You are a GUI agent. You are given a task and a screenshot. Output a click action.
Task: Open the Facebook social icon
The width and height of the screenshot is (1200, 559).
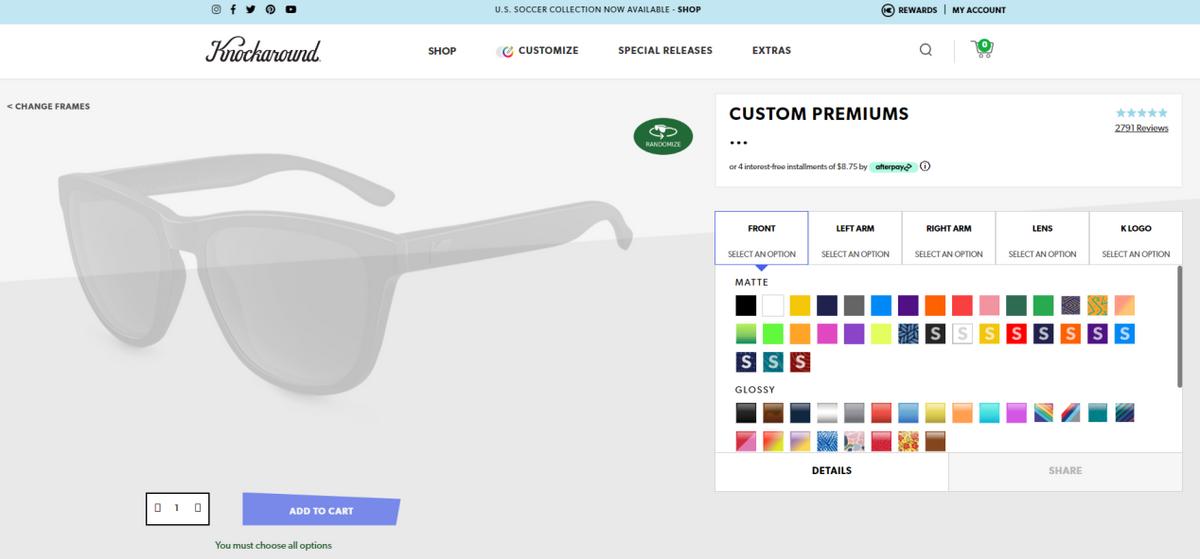click(x=233, y=10)
